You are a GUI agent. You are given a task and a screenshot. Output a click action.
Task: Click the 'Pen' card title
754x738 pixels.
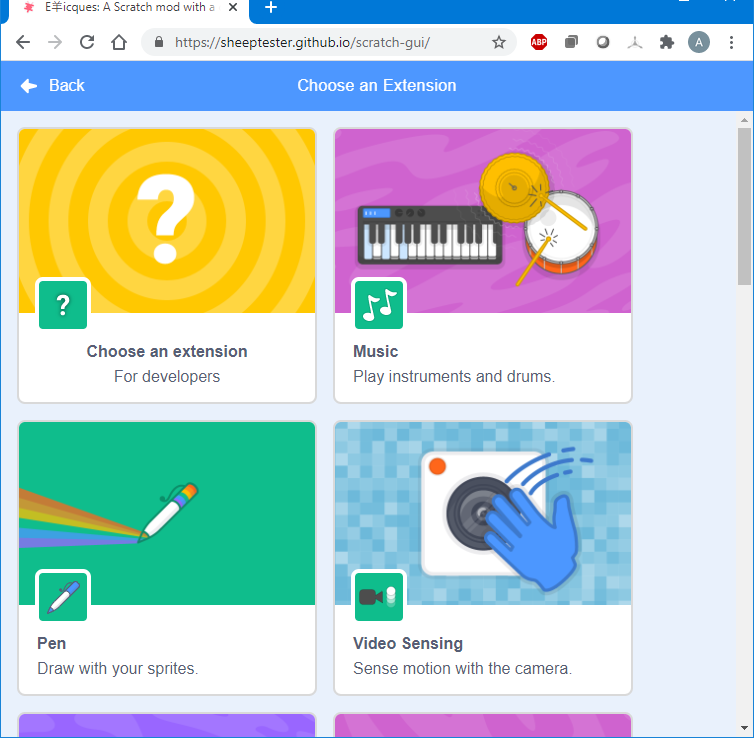tap(51, 643)
